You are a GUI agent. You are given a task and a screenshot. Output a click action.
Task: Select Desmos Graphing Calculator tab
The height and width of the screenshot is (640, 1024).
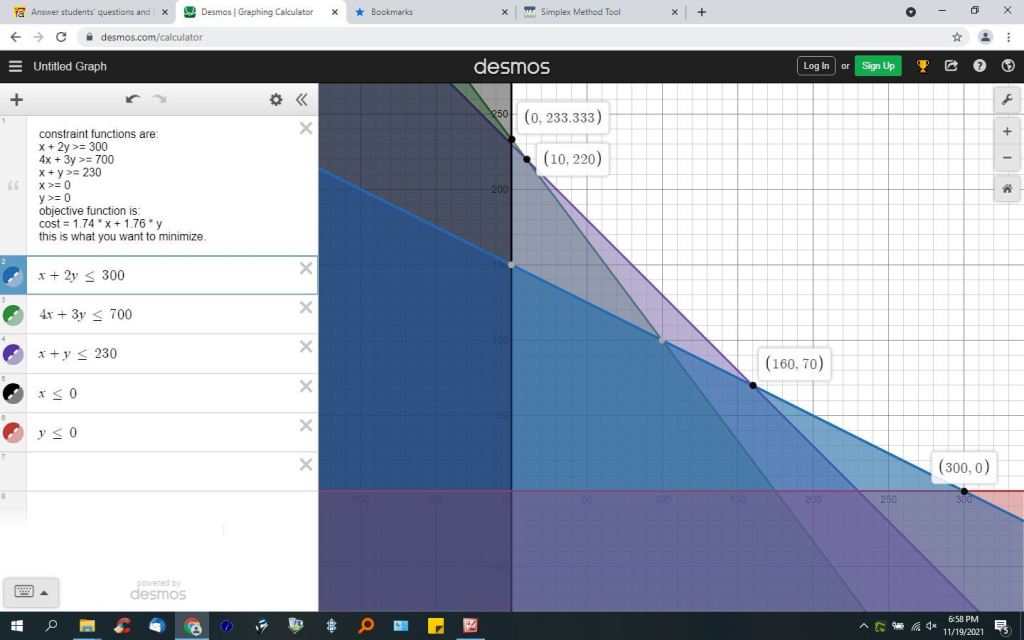(x=261, y=12)
